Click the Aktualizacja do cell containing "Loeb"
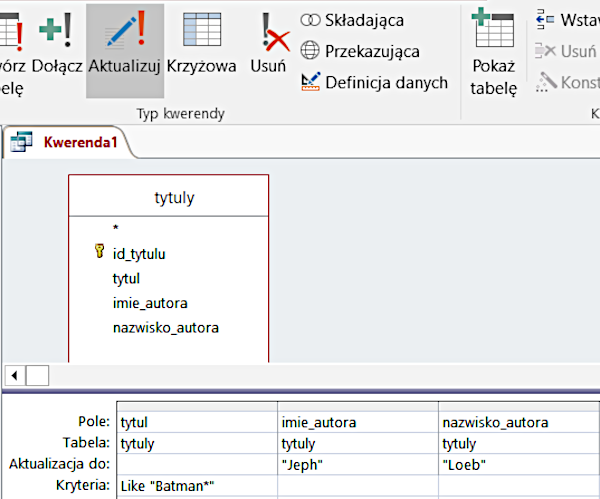The height and width of the screenshot is (499, 600). click(518, 464)
